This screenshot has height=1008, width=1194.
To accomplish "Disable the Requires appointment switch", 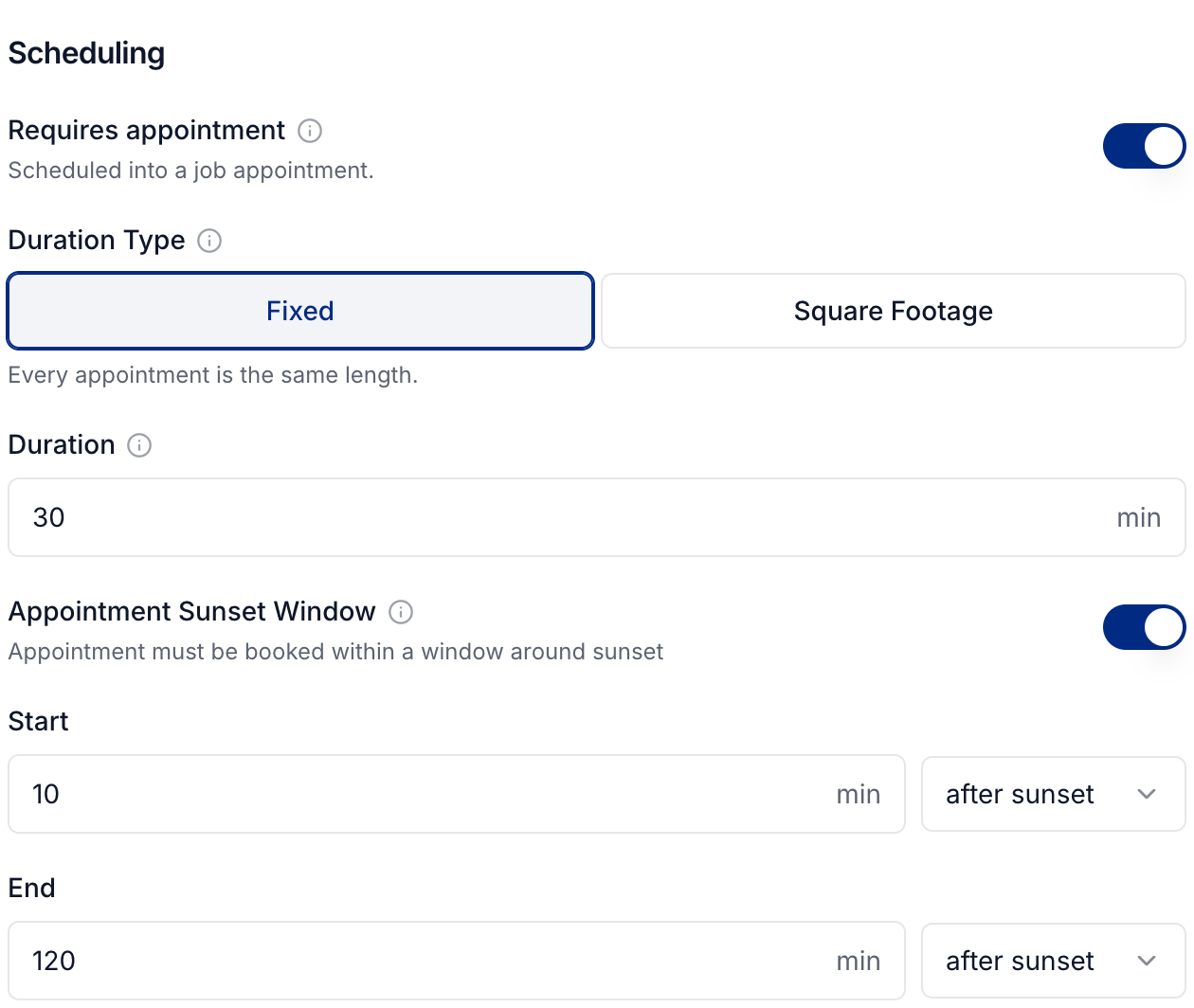I will tap(1144, 146).
